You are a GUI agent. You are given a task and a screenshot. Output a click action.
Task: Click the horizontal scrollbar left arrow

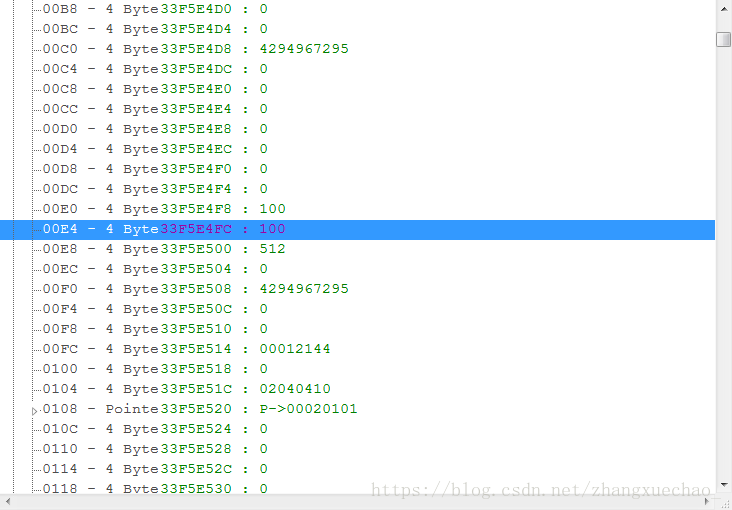point(7,502)
